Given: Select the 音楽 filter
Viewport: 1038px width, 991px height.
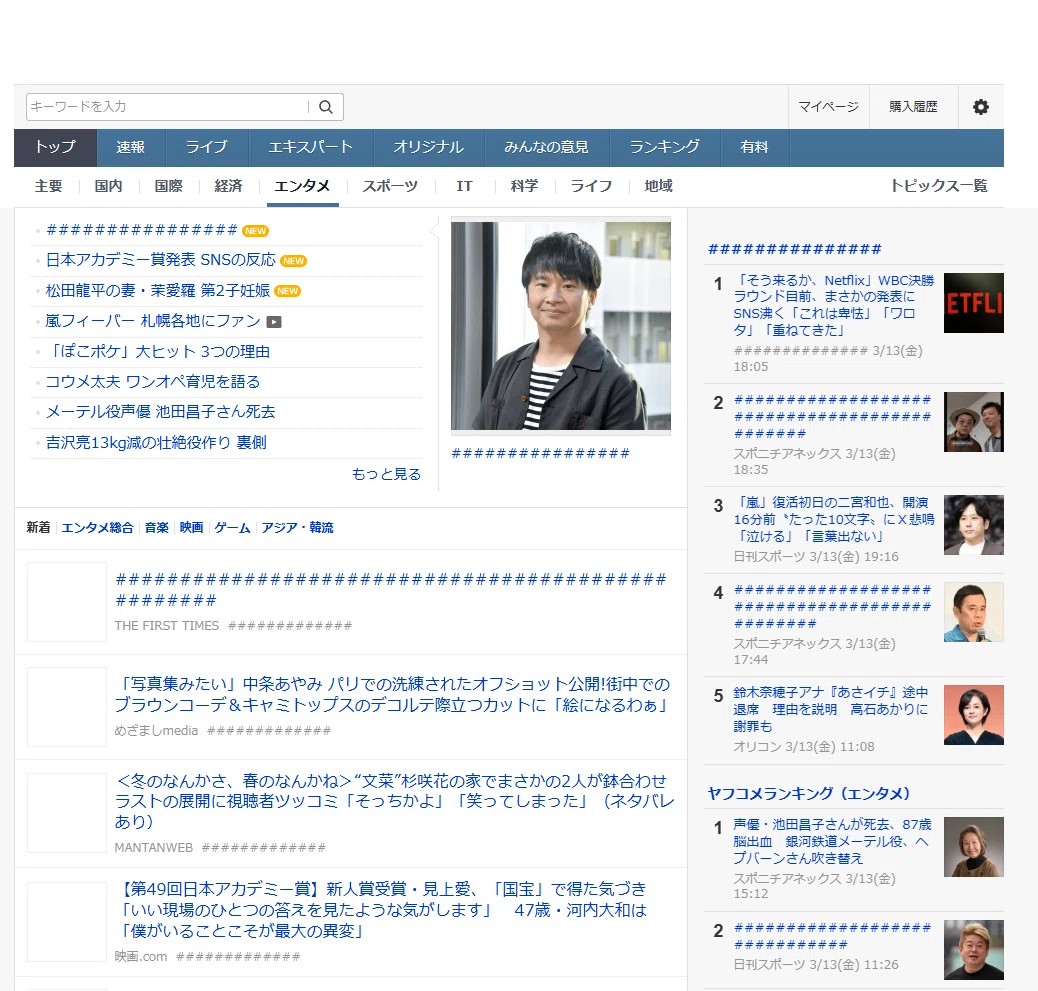Looking at the screenshot, I should (x=157, y=528).
